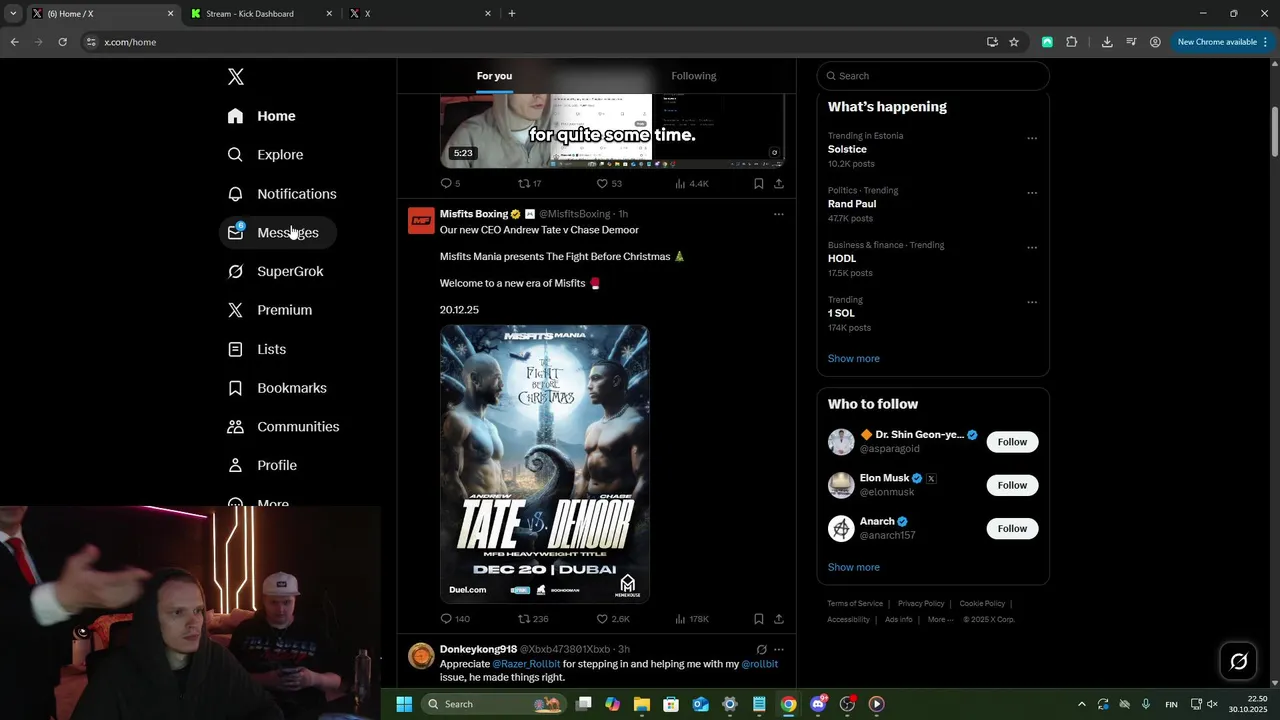Open the Windows Start menu
The height and width of the screenshot is (720, 1280).
click(404, 704)
